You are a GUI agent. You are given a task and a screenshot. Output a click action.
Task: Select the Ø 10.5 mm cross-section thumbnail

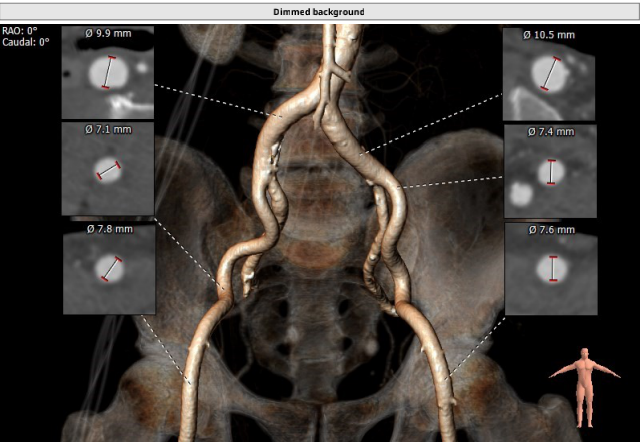click(549, 73)
